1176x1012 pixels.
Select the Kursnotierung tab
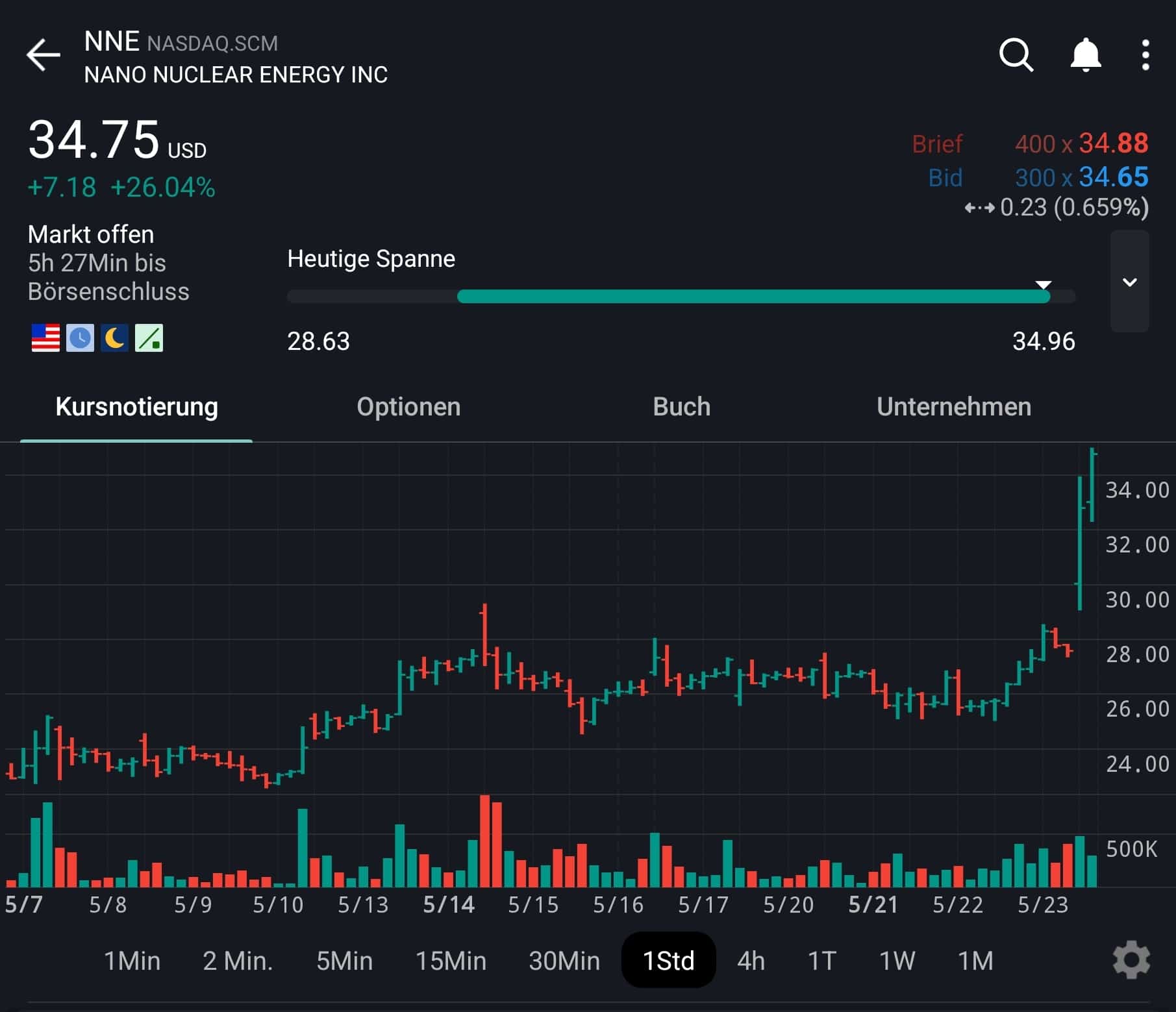tap(136, 407)
